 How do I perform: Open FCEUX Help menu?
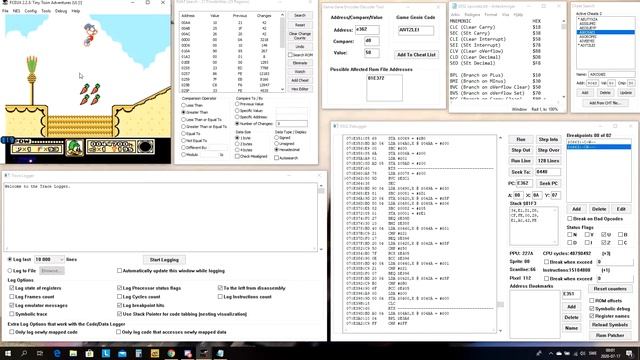[x=76, y=11]
